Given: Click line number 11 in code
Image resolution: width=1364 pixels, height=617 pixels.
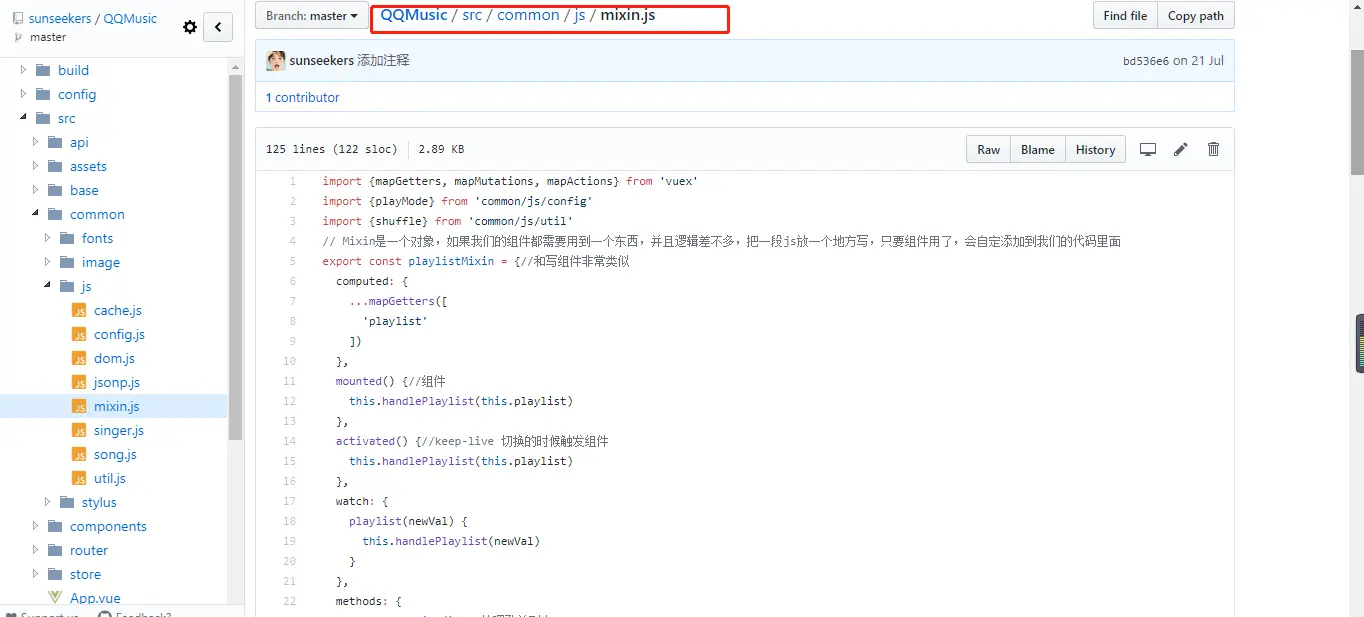Looking at the screenshot, I should 289,381.
